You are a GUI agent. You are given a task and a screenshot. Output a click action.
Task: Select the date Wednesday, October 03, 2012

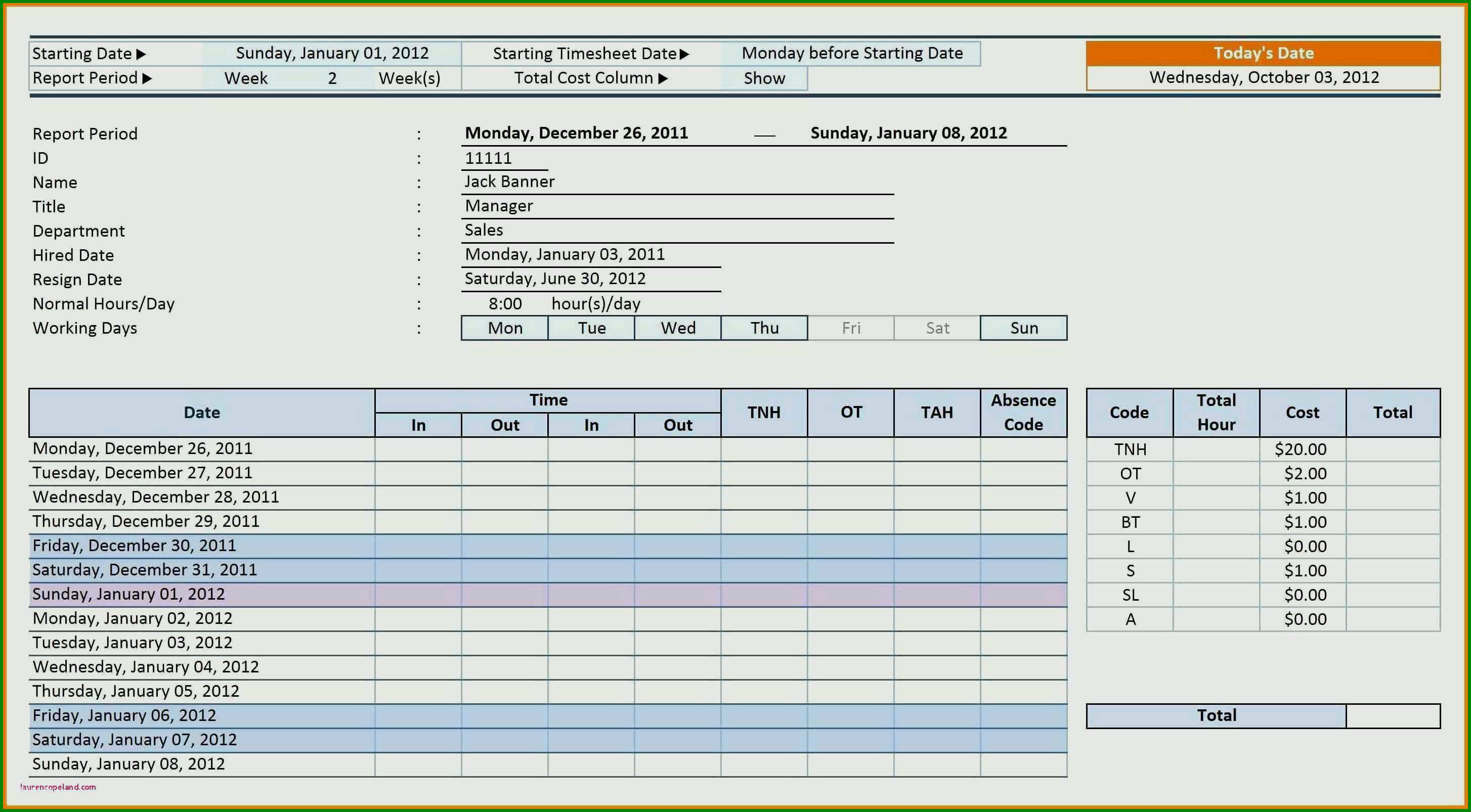pos(1263,77)
